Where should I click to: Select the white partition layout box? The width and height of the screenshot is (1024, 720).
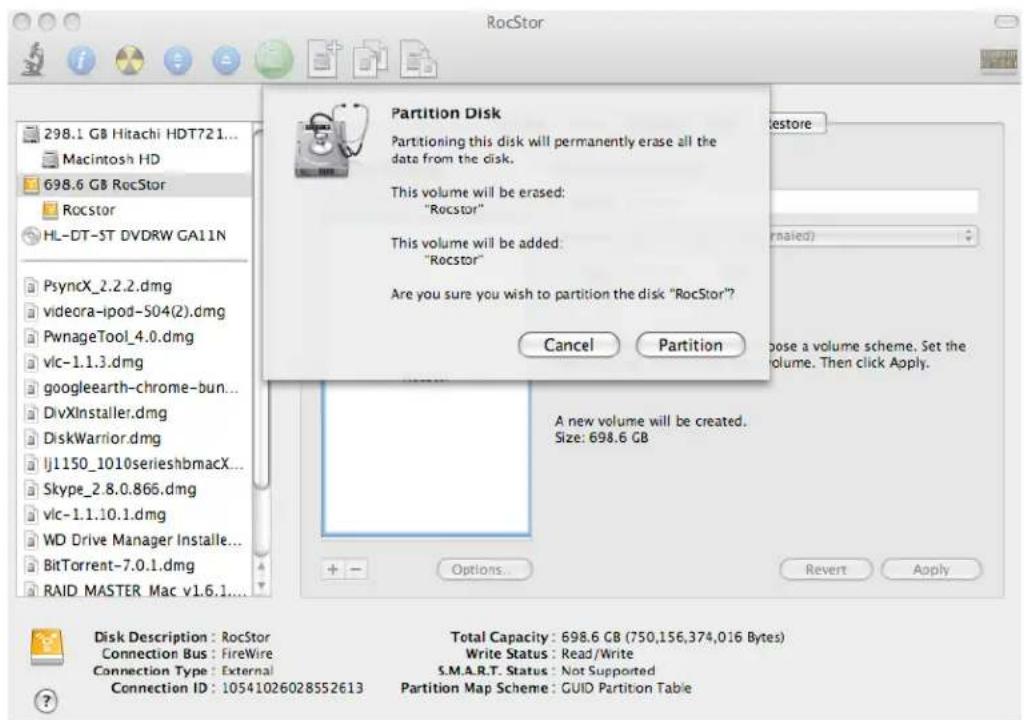coord(426,457)
